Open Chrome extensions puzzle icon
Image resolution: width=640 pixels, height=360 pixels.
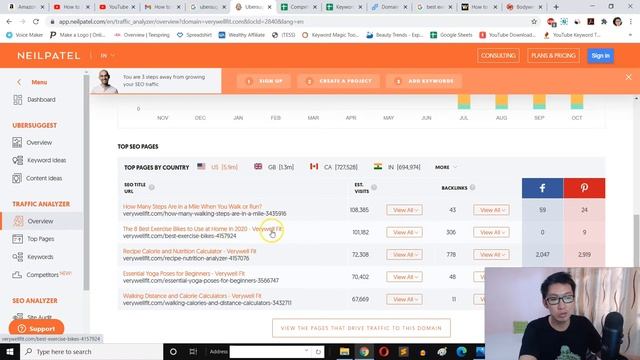pyautogui.click(x=604, y=22)
